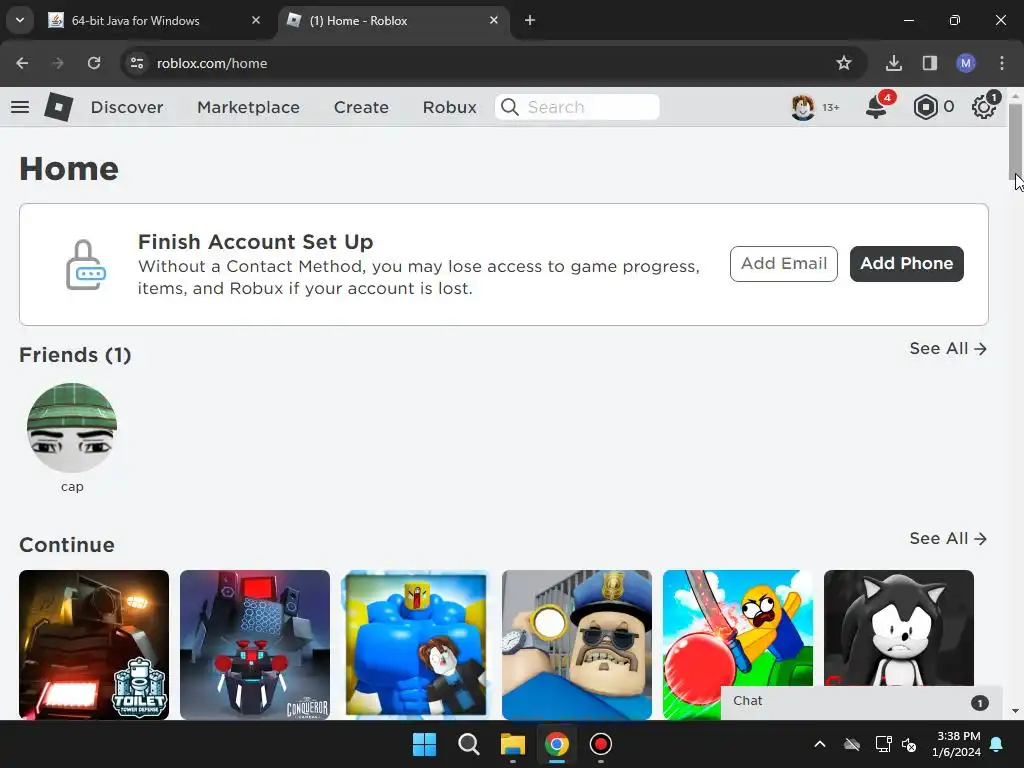The image size is (1024, 768).
Task: Open Windows taskbar search
Action: tap(468, 744)
